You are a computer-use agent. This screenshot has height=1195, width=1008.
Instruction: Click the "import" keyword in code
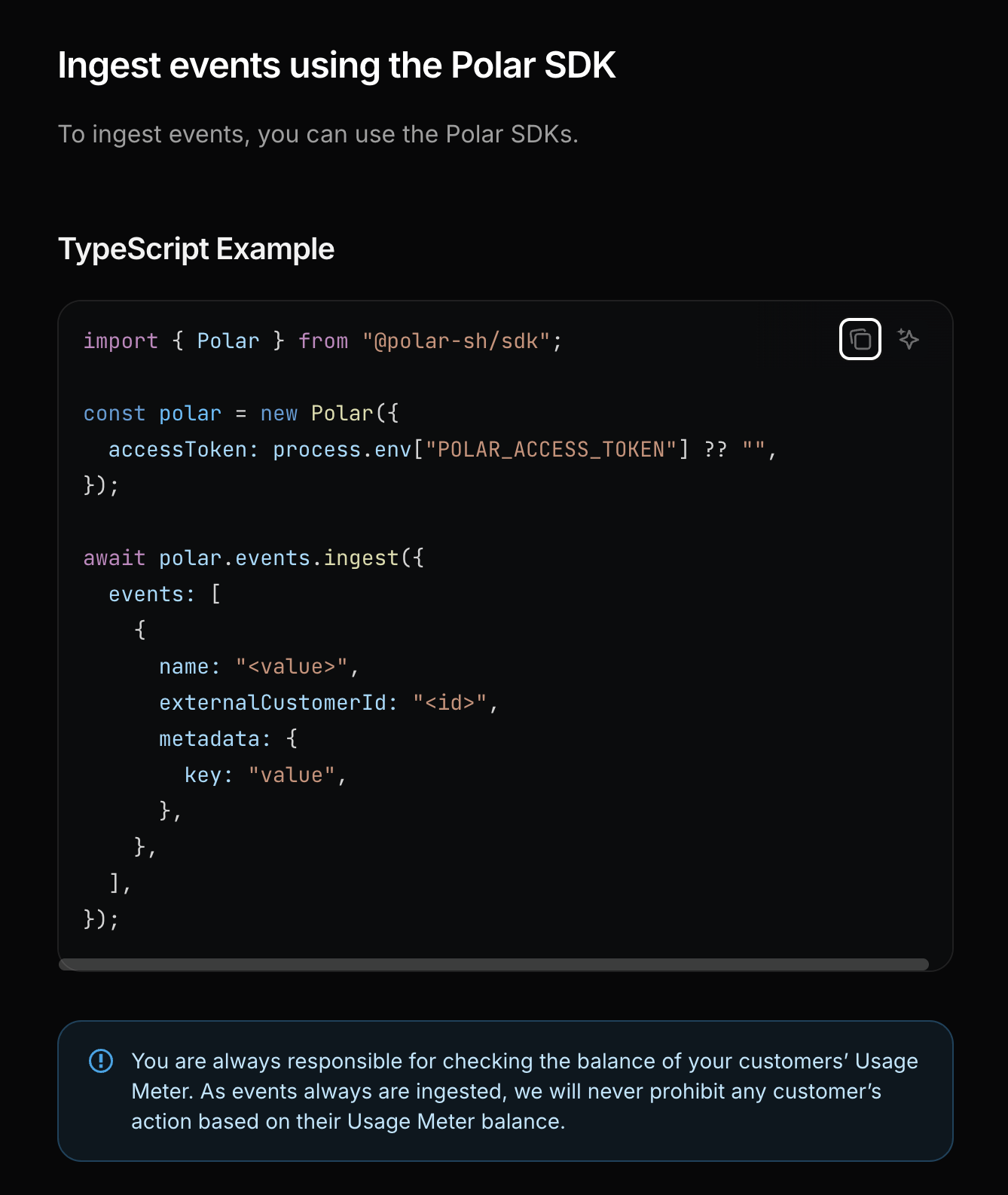click(x=121, y=341)
